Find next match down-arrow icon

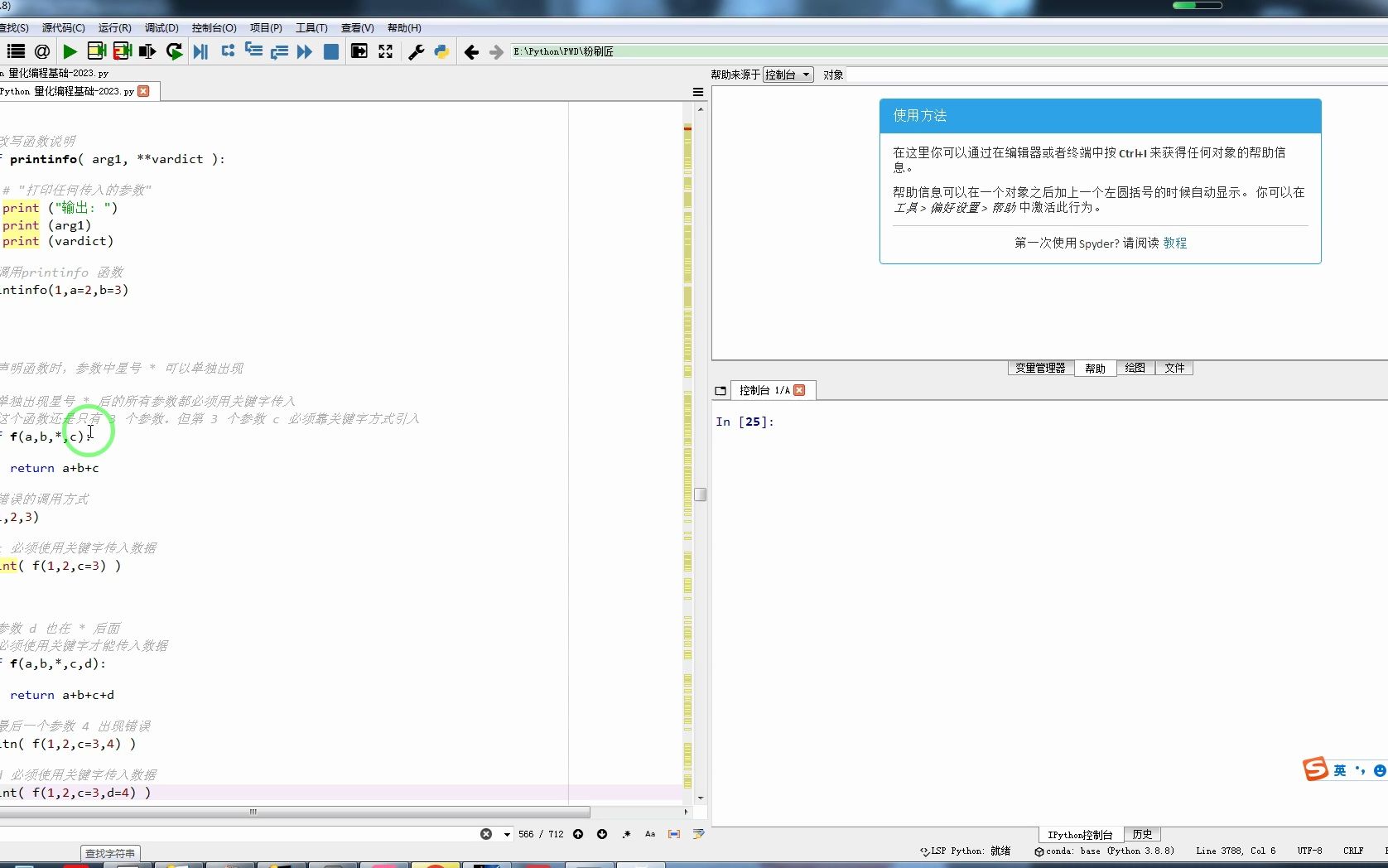pyautogui.click(x=602, y=834)
